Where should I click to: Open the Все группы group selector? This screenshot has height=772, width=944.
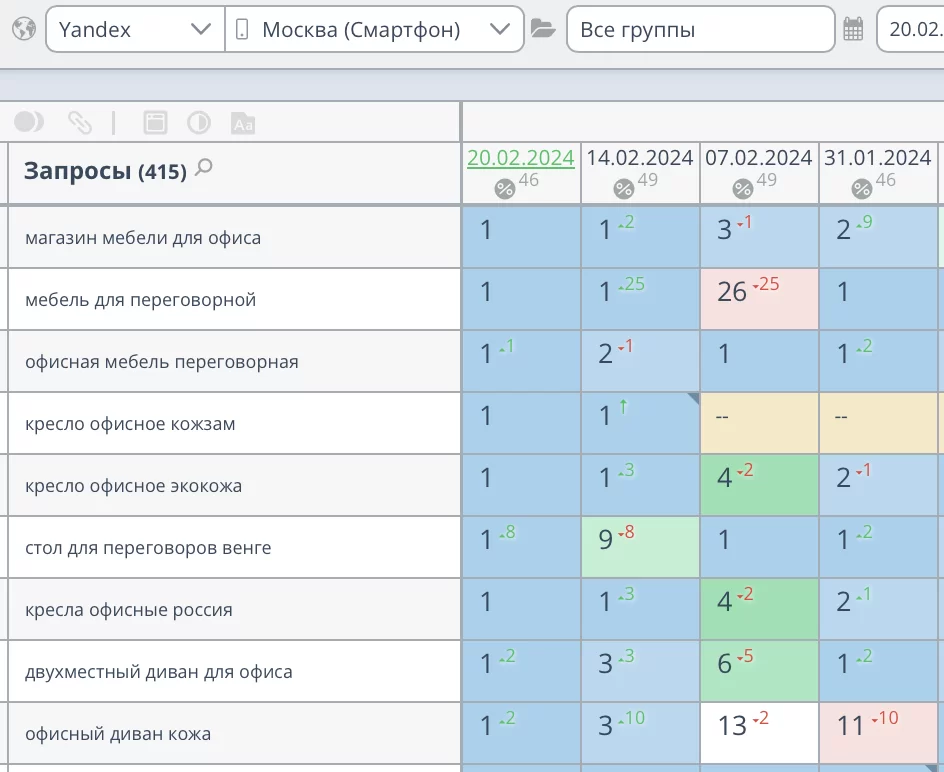pos(700,29)
